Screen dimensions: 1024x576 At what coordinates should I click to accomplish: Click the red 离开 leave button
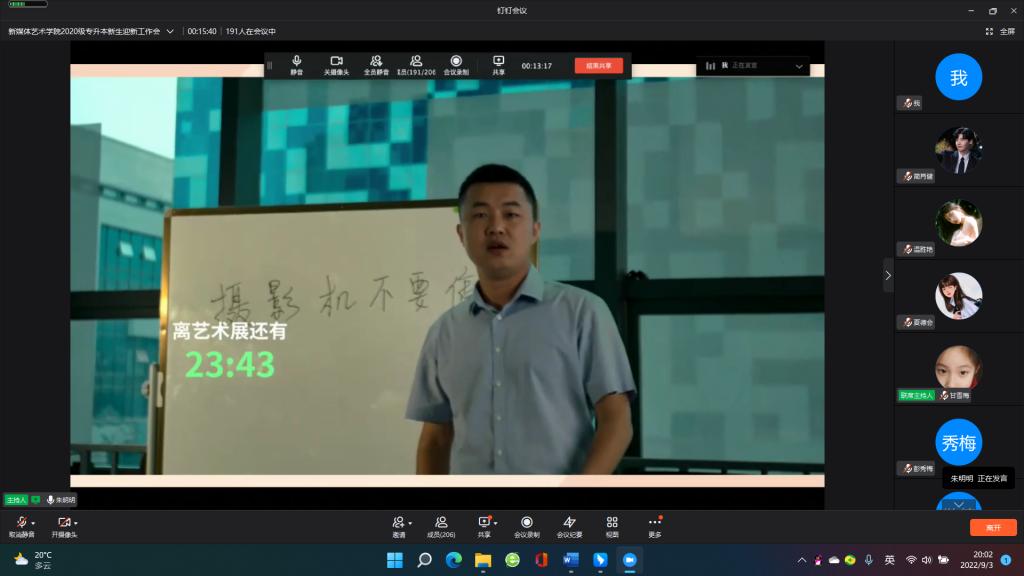pyautogui.click(x=992, y=527)
